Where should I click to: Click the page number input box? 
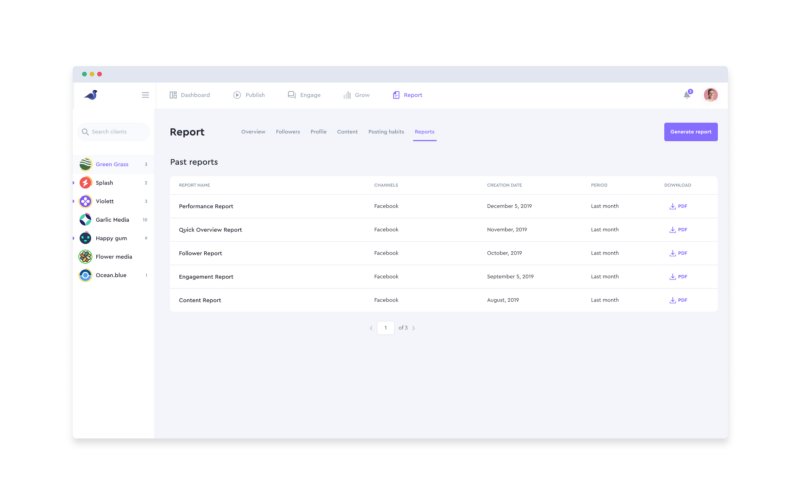(x=386, y=328)
